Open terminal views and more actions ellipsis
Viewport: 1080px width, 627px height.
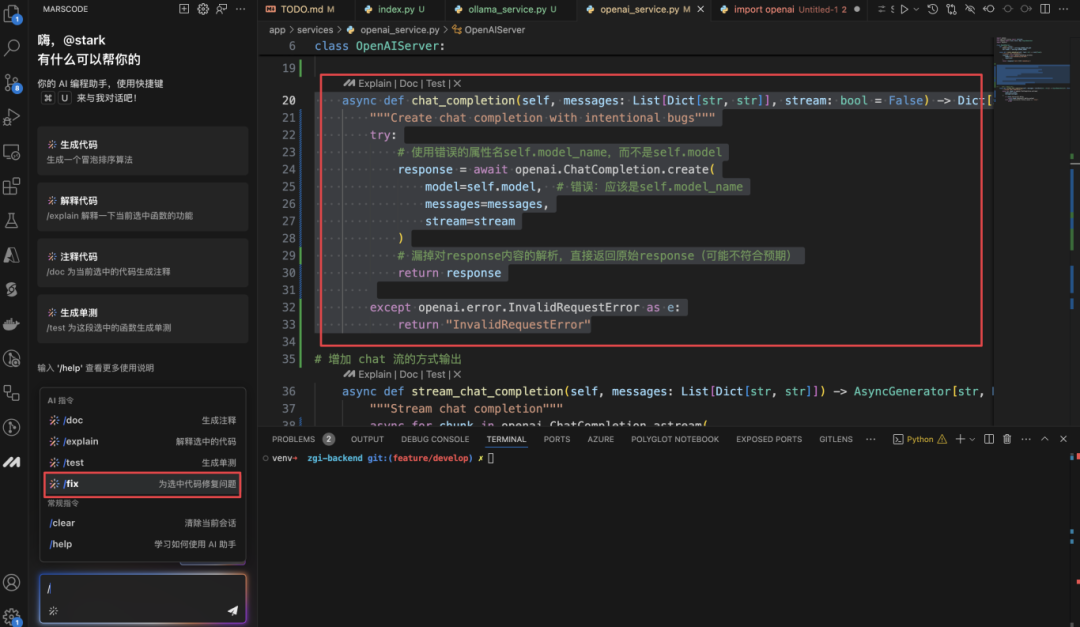coord(1026,439)
